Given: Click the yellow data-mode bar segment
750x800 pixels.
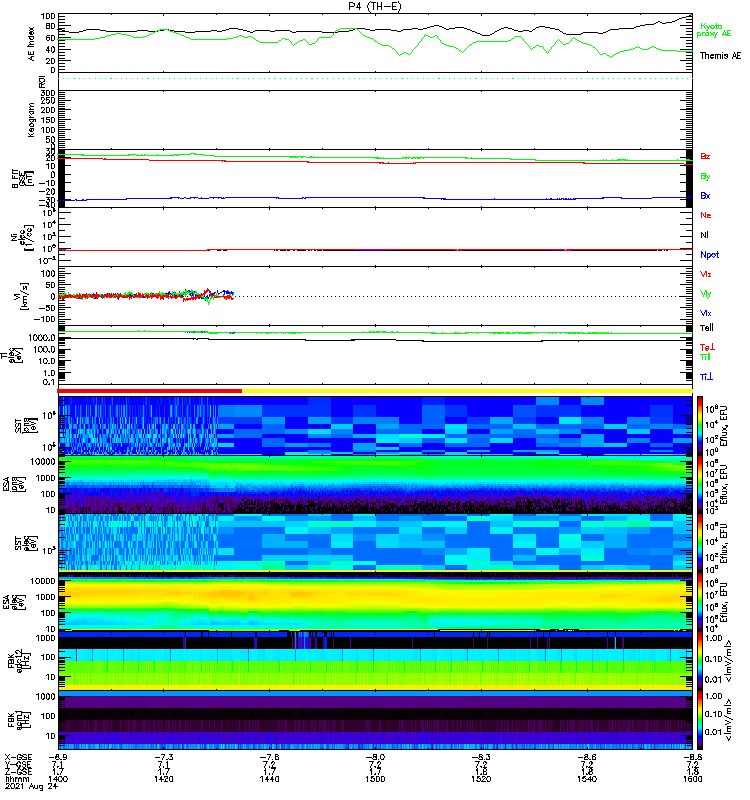Looking at the screenshot, I should (x=467, y=391).
